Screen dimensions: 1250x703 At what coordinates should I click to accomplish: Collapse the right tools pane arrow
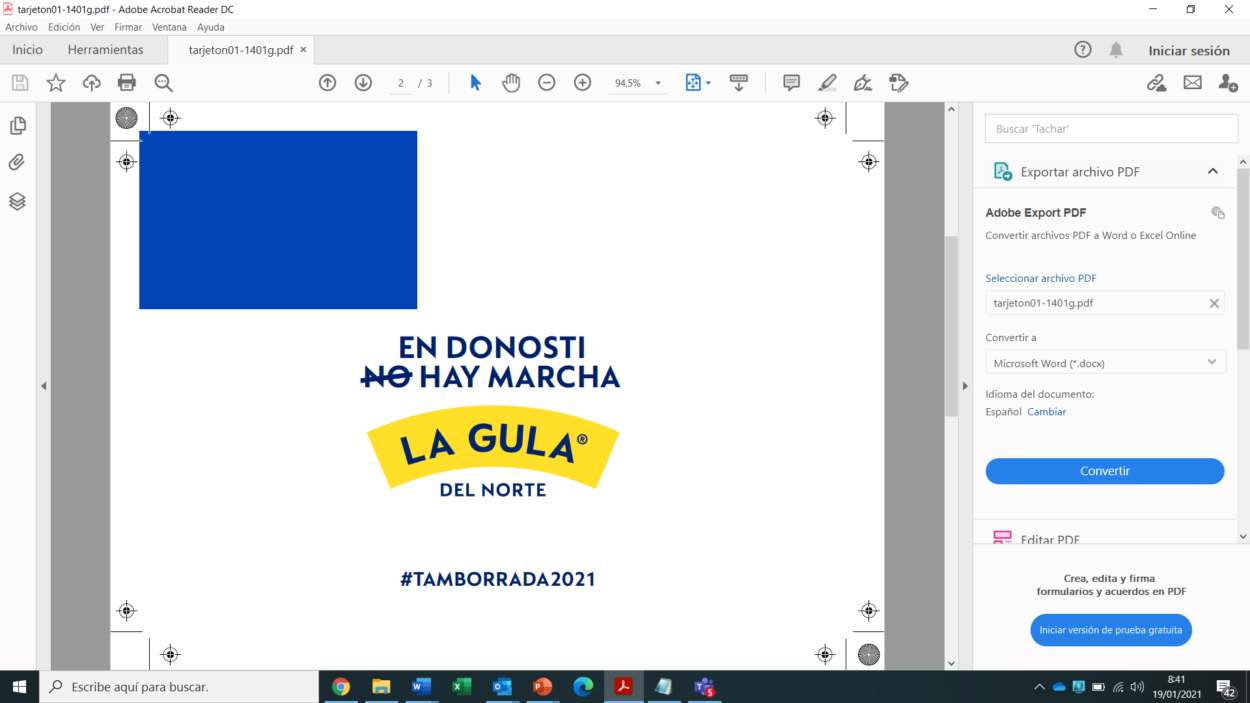[965, 386]
